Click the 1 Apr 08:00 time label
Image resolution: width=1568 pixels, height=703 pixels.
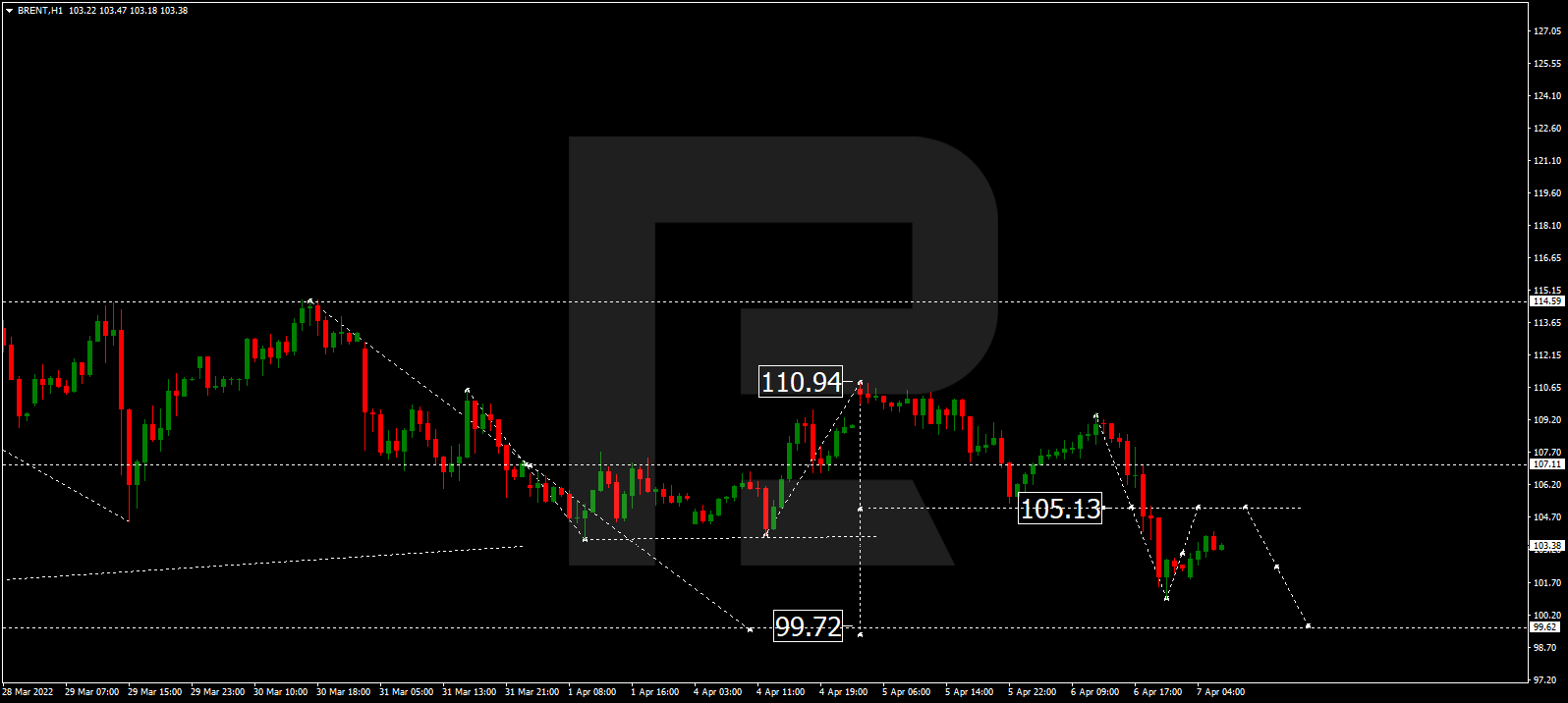click(591, 692)
